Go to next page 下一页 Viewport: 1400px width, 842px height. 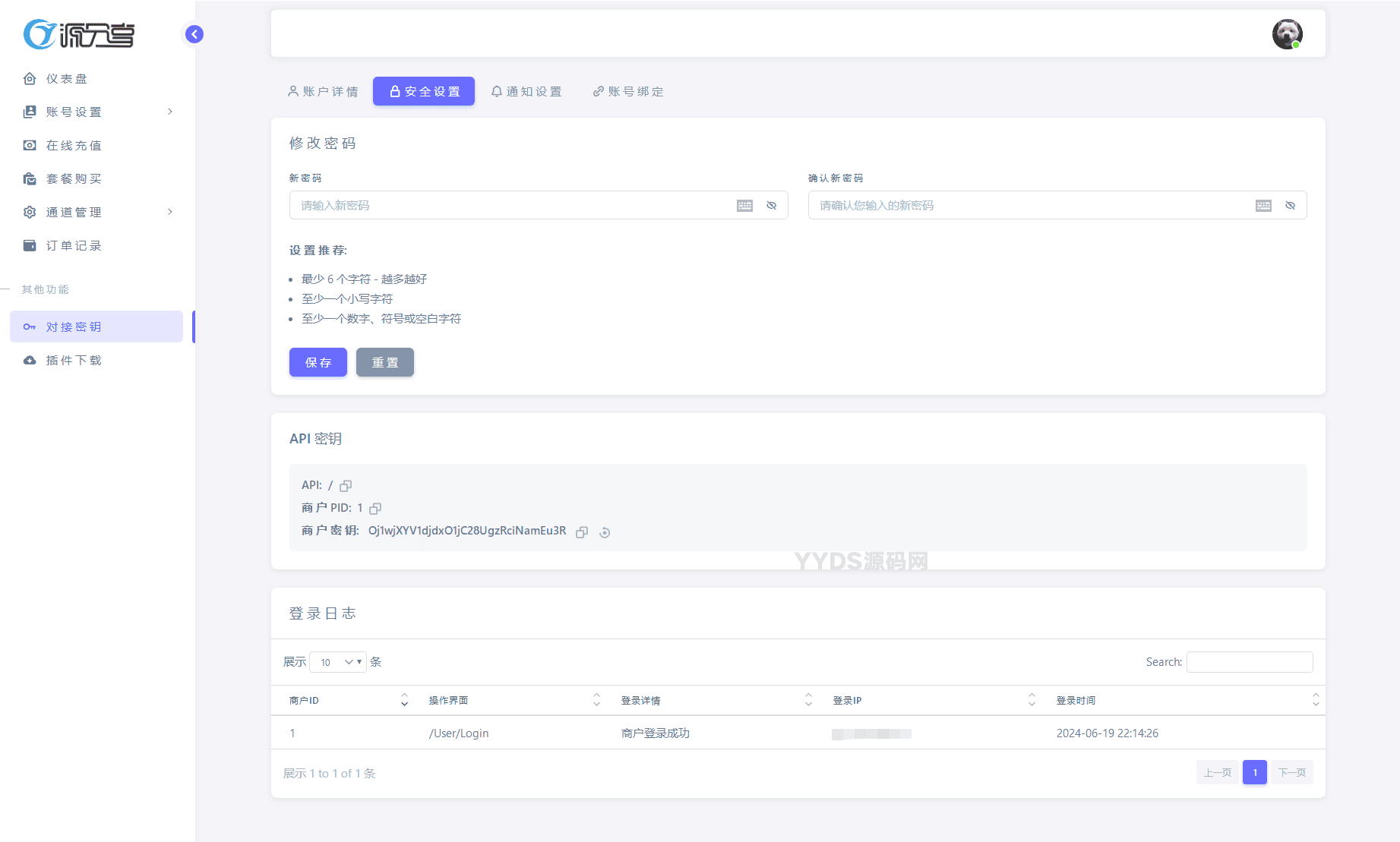click(x=1292, y=773)
